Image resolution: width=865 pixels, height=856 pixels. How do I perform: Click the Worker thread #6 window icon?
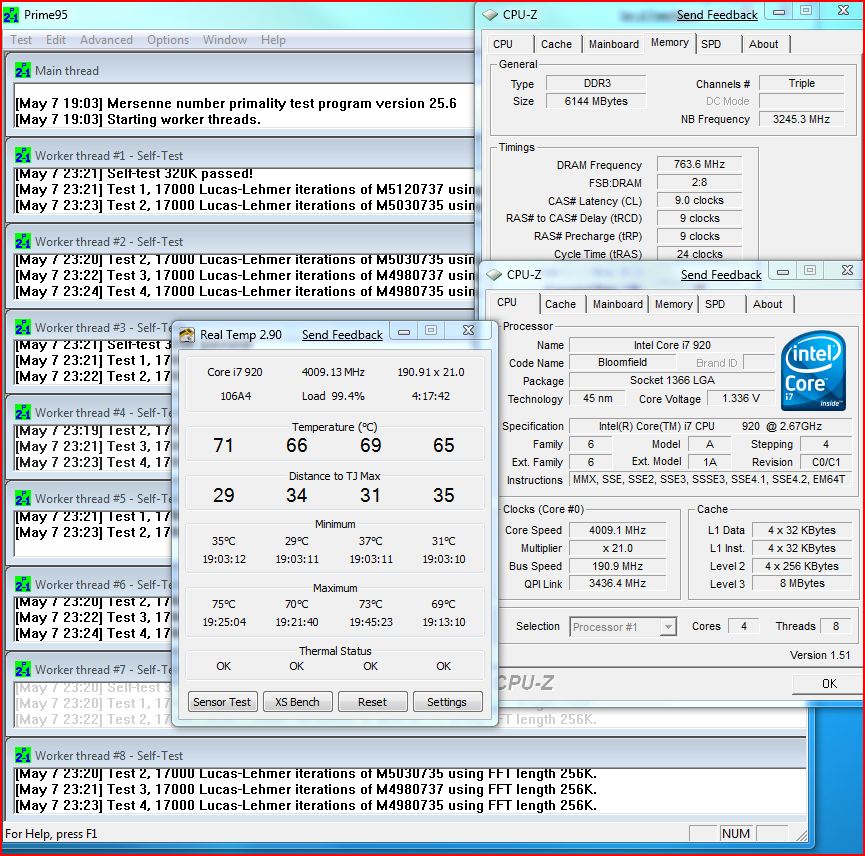(23, 584)
